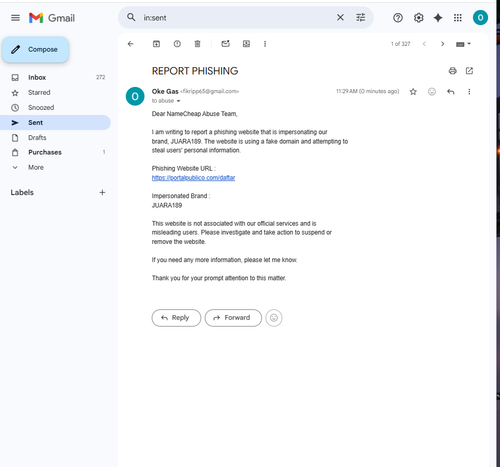Open the Support help icon
Image resolution: width=500 pixels, height=467 pixels.
[x=398, y=18]
